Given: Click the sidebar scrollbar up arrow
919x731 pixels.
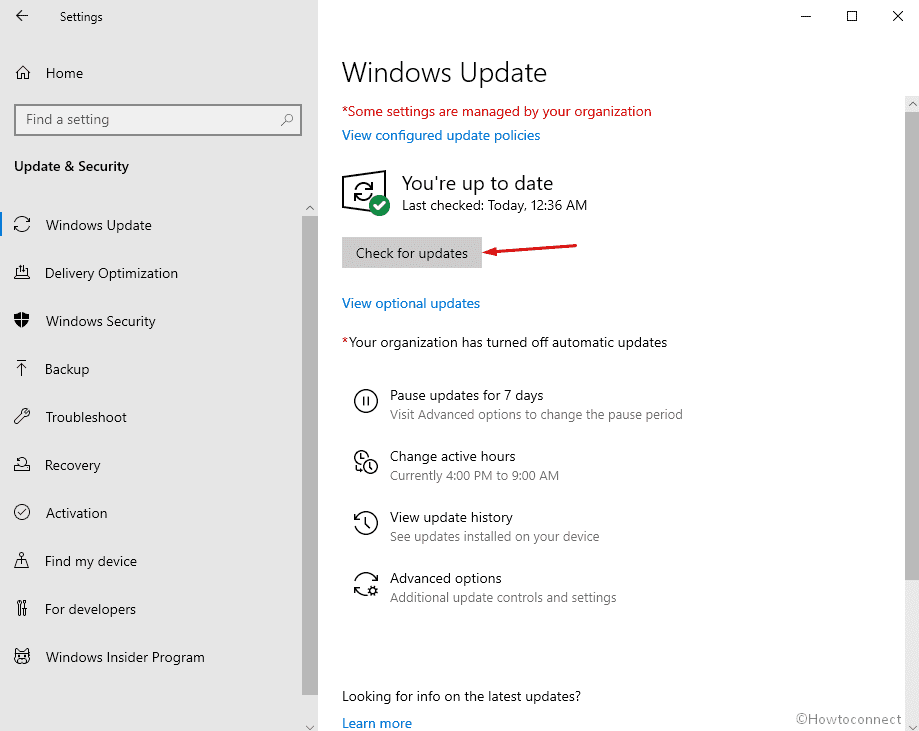Looking at the screenshot, I should click(x=310, y=208).
